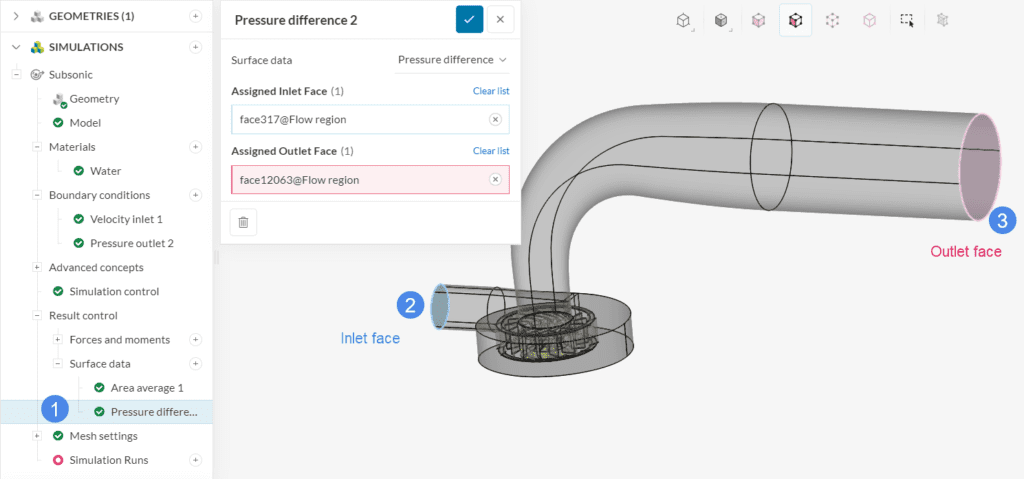This screenshot has width=1024, height=479.
Task: Collapse the Subsonic simulation tree
Action: pyautogui.click(x=16, y=74)
